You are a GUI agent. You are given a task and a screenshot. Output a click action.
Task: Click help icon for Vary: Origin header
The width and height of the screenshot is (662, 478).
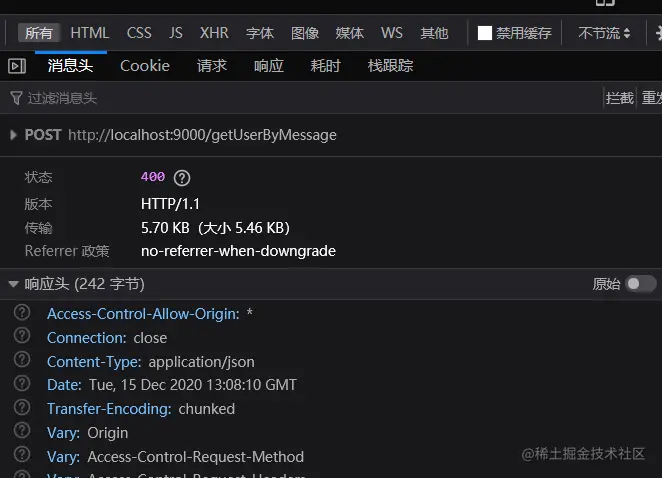click(22, 431)
